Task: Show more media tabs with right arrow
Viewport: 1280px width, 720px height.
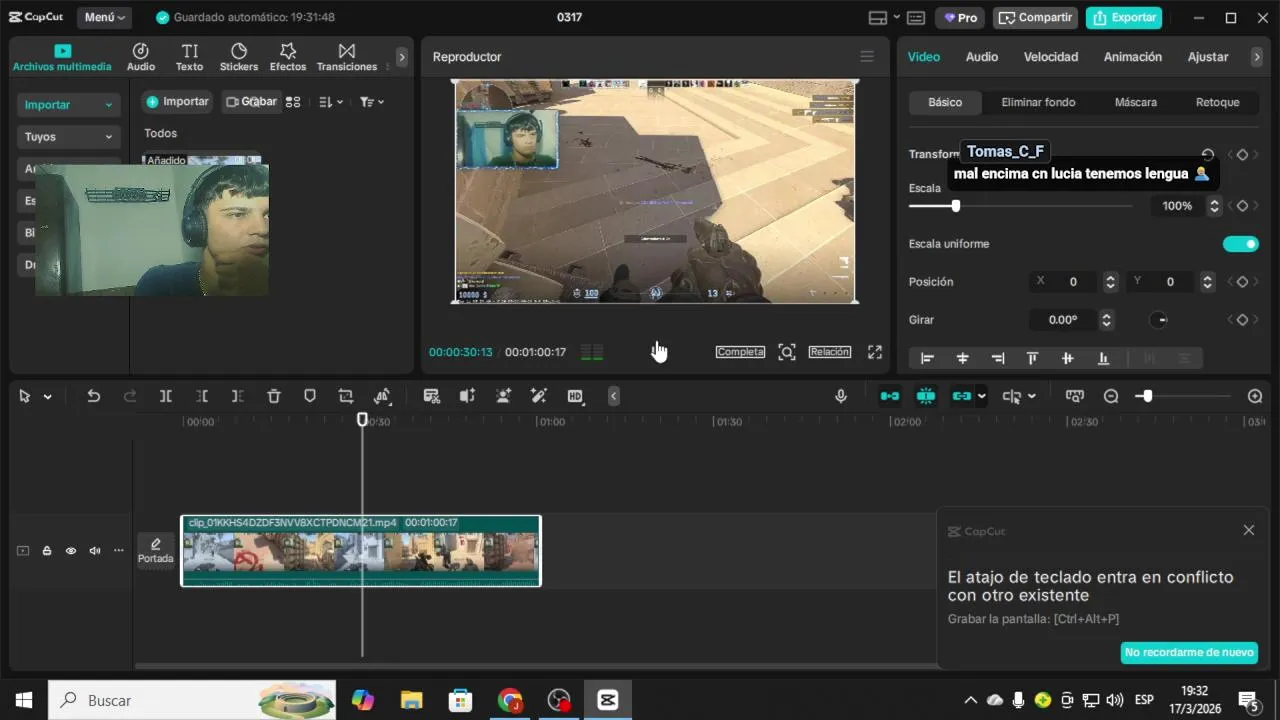Action: [x=402, y=57]
